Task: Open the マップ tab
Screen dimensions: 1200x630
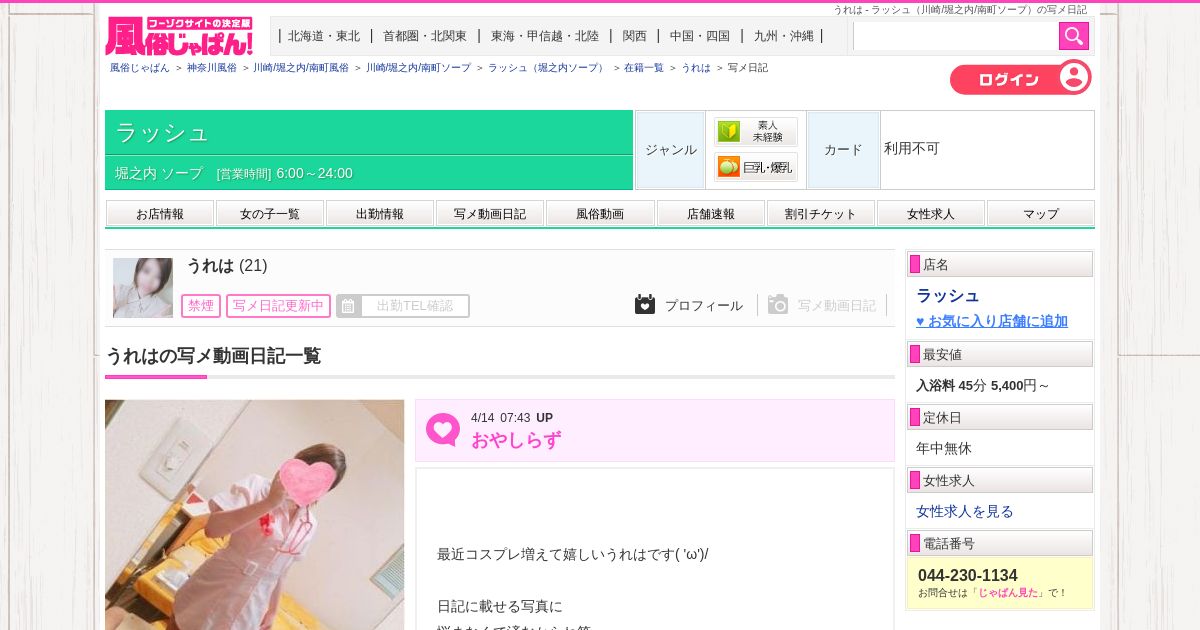Action: (1041, 214)
